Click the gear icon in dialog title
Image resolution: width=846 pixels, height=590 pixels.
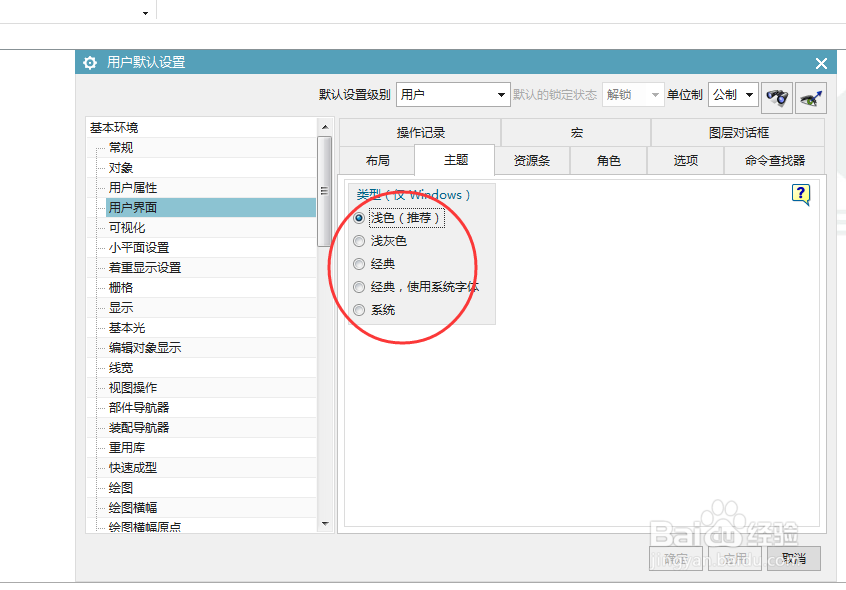coord(90,63)
